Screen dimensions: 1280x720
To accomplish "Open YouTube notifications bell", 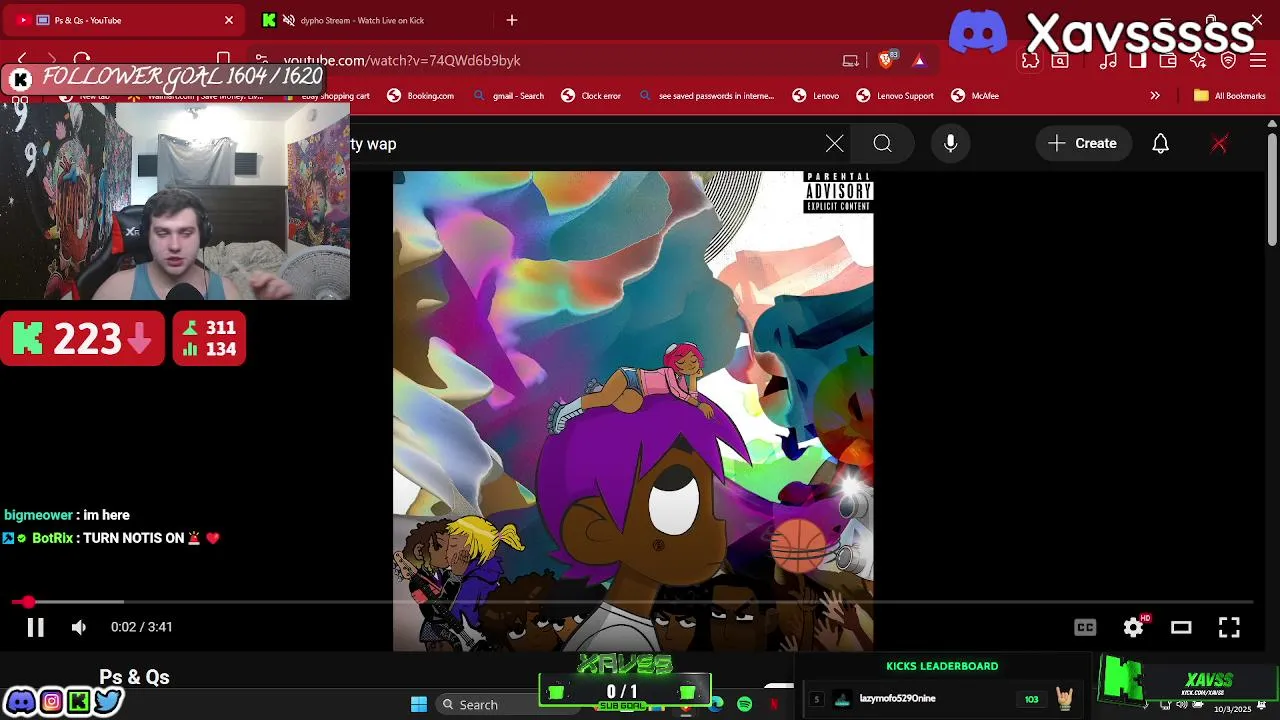I will click(x=1160, y=144).
